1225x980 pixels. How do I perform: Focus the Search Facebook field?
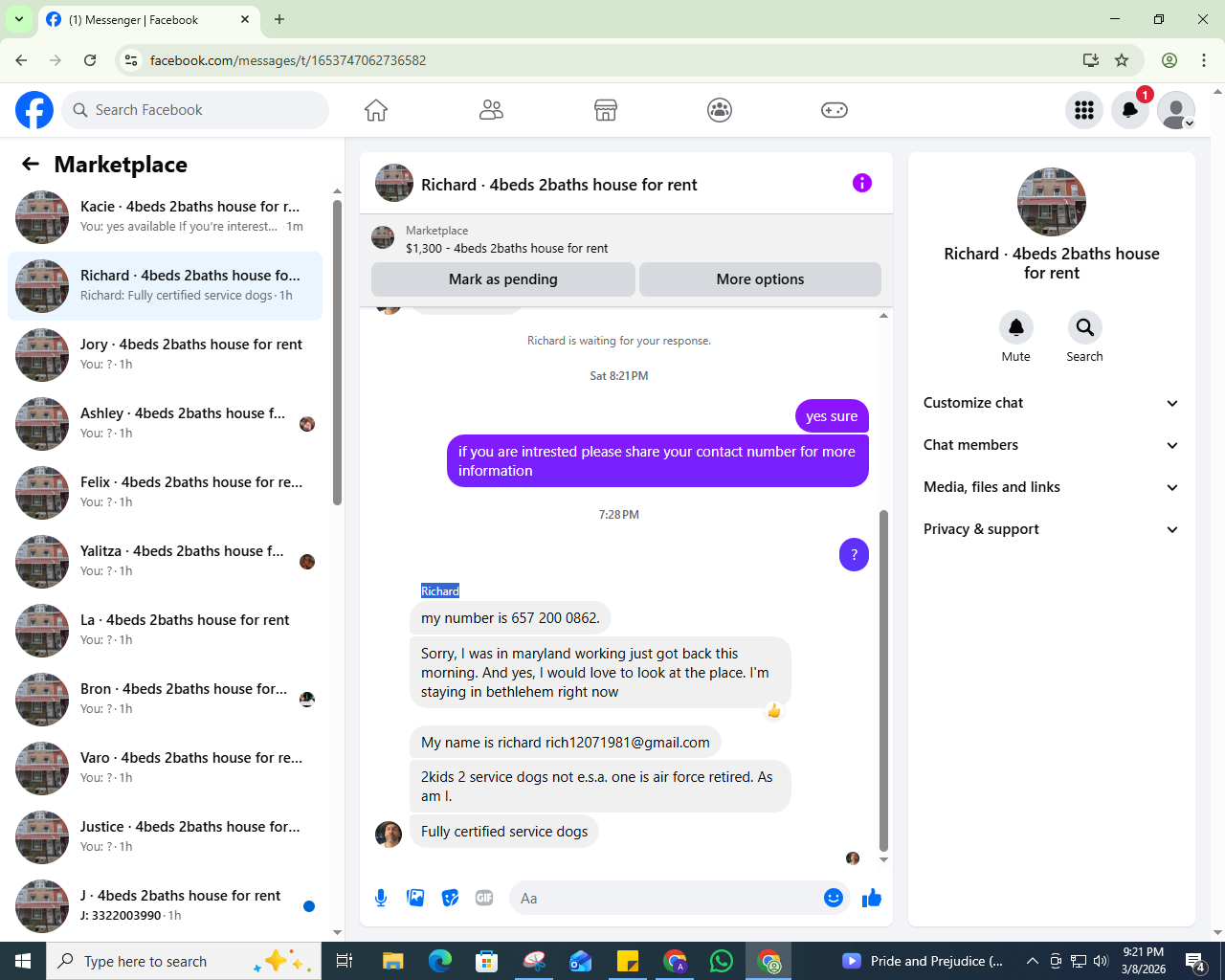[x=195, y=110]
